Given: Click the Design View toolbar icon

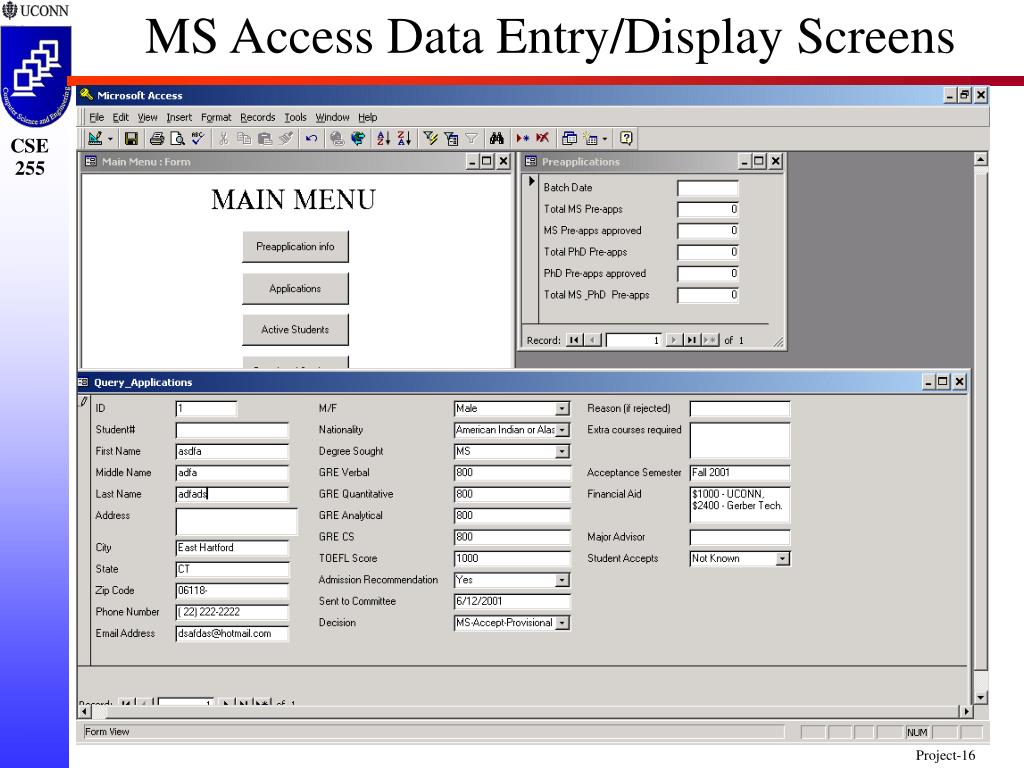Looking at the screenshot, I should coord(95,138).
